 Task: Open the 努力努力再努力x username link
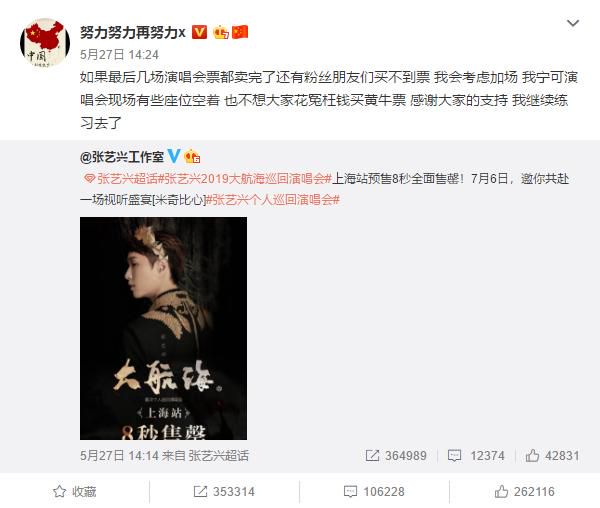point(132,33)
